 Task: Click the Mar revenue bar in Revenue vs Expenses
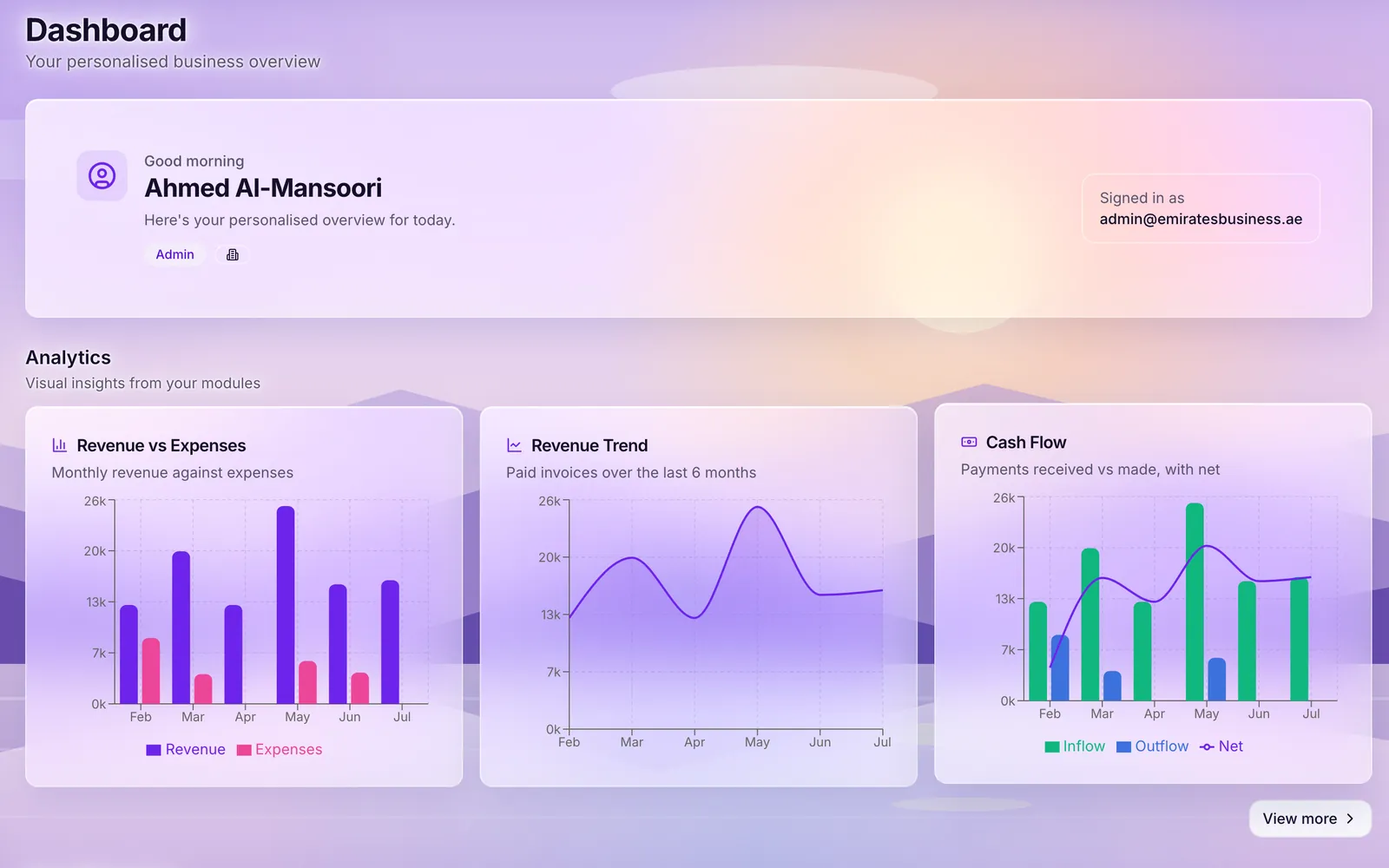[181, 628]
